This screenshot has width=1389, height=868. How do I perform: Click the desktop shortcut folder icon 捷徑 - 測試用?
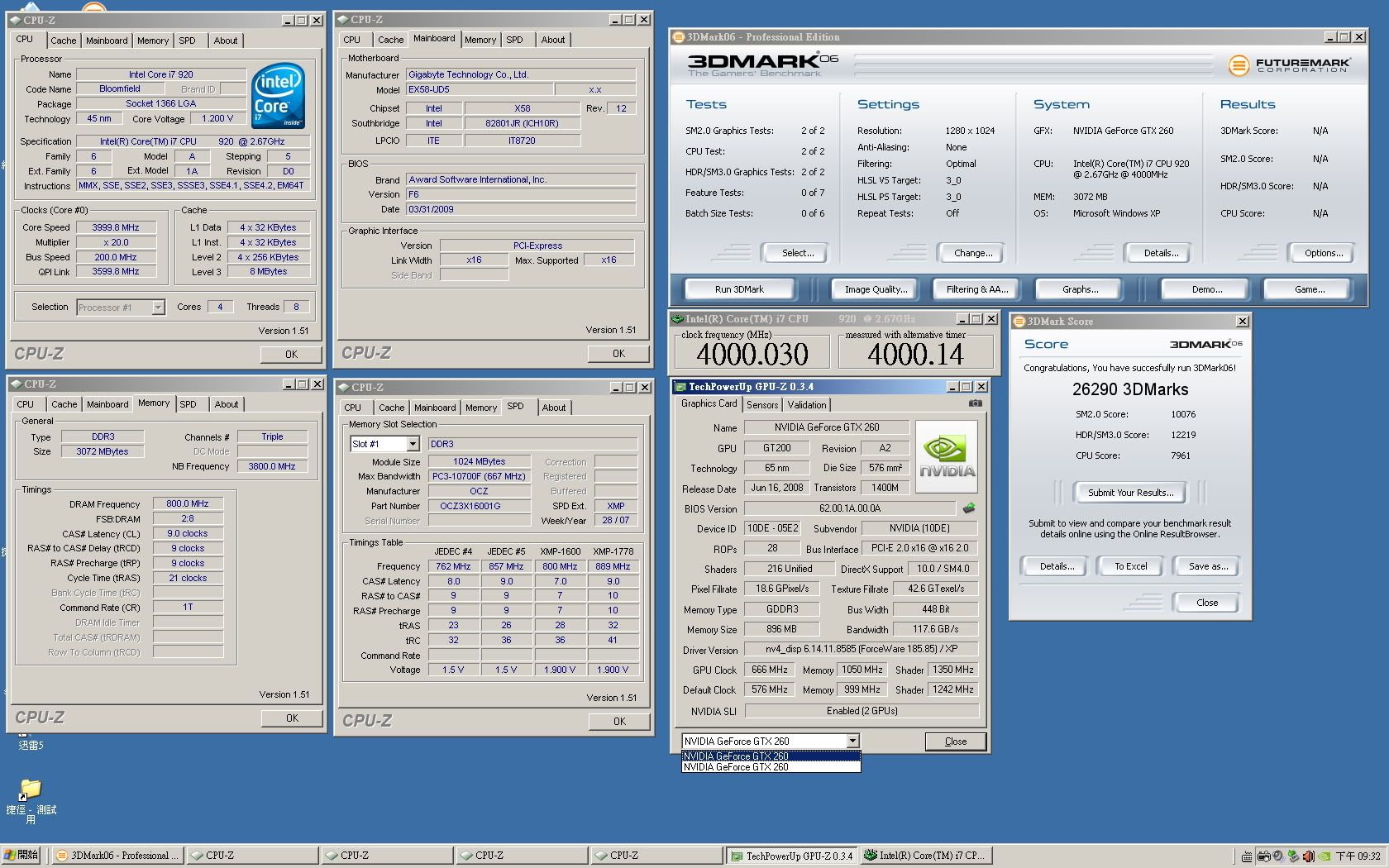pos(31,789)
